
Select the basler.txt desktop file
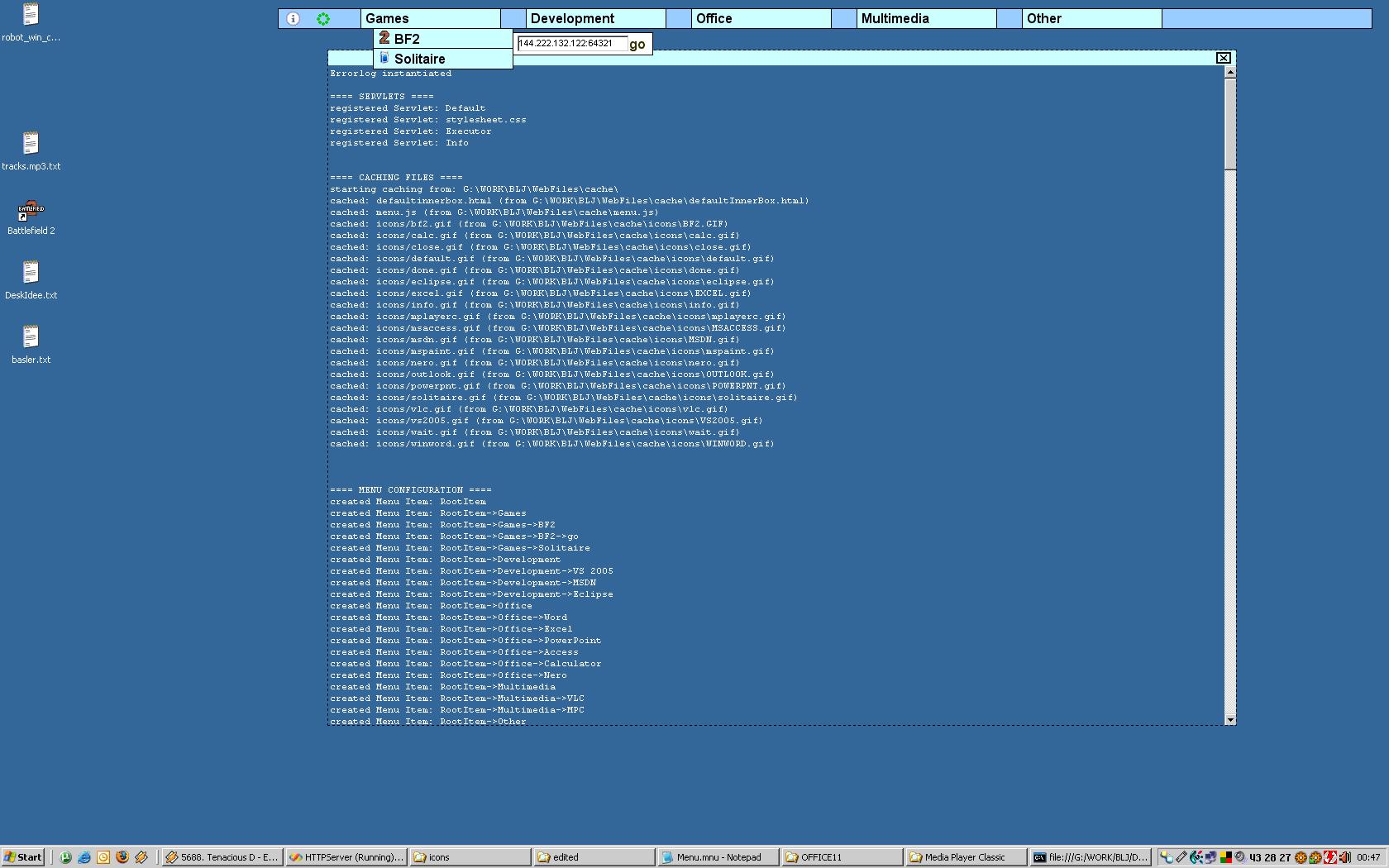coord(31,338)
